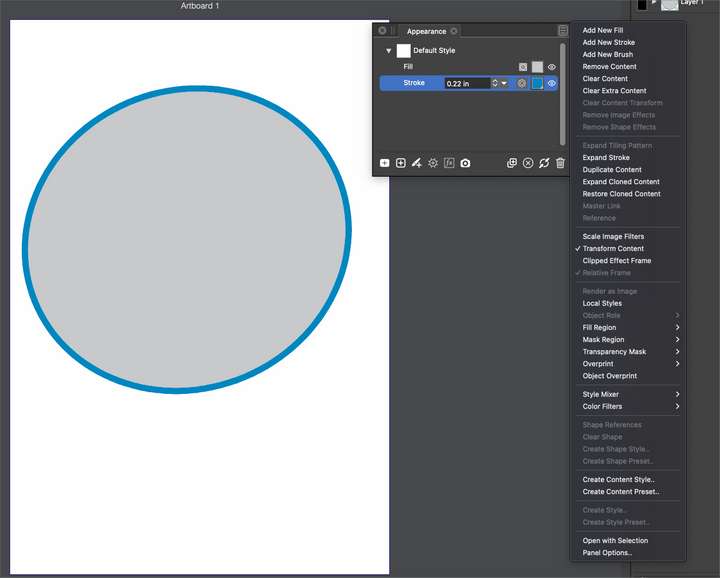Click the stroke width 0.22 in field
The height and width of the screenshot is (578, 720).
click(x=466, y=84)
